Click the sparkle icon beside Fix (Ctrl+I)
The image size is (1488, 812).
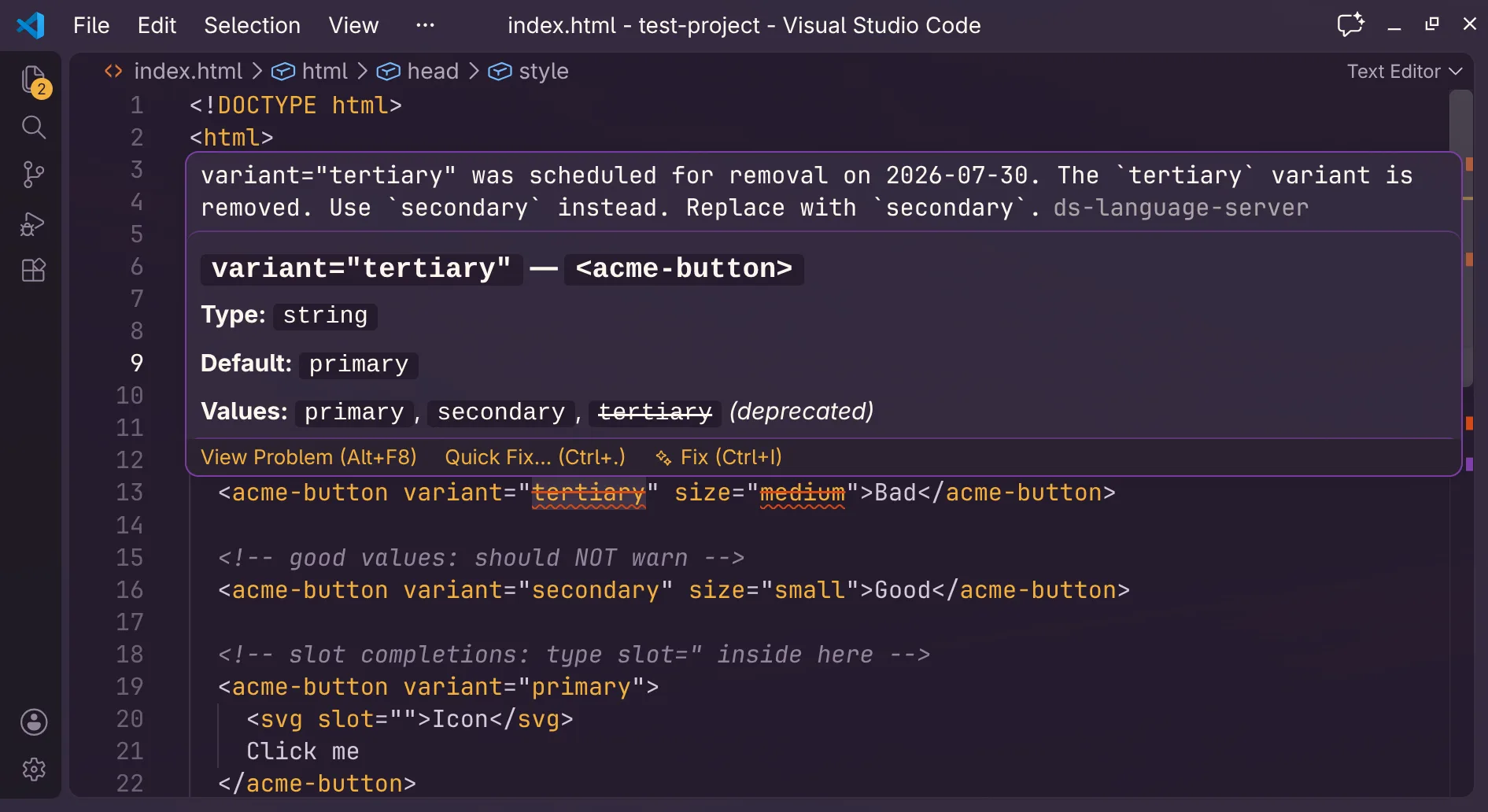[x=663, y=458]
